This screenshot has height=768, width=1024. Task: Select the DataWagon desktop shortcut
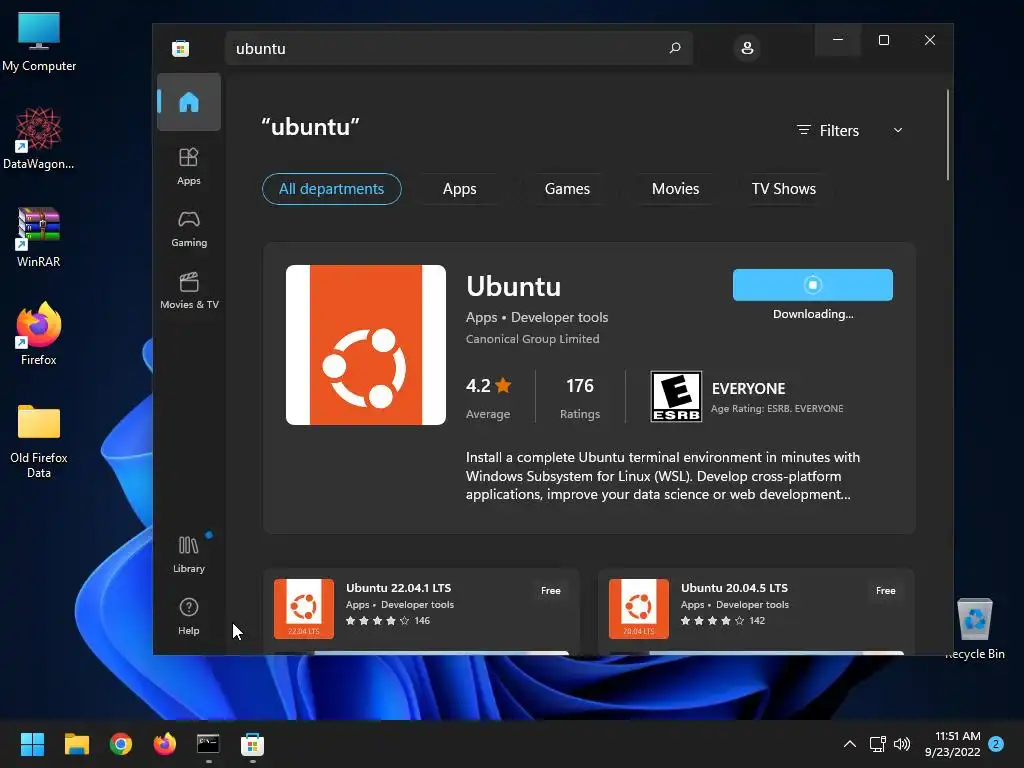[x=39, y=138]
